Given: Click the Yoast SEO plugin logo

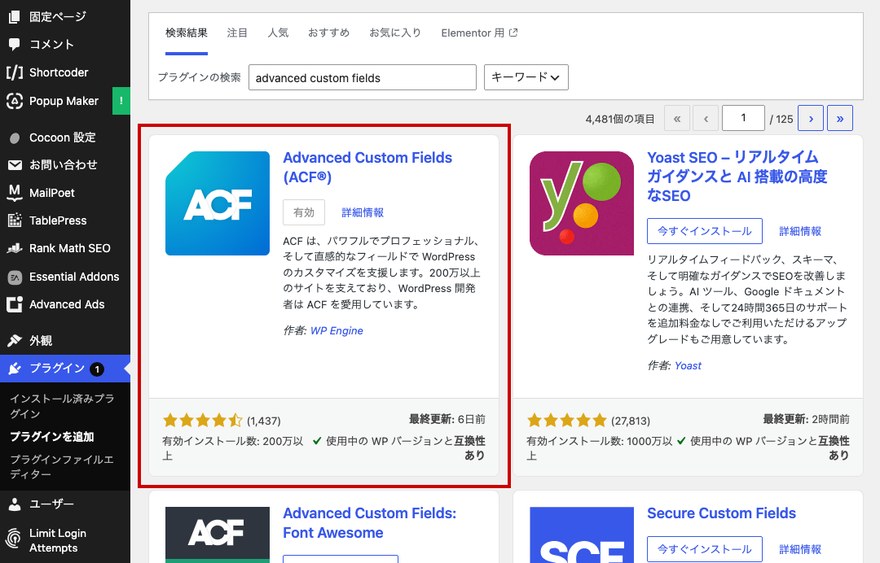Looking at the screenshot, I should [581, 203].
